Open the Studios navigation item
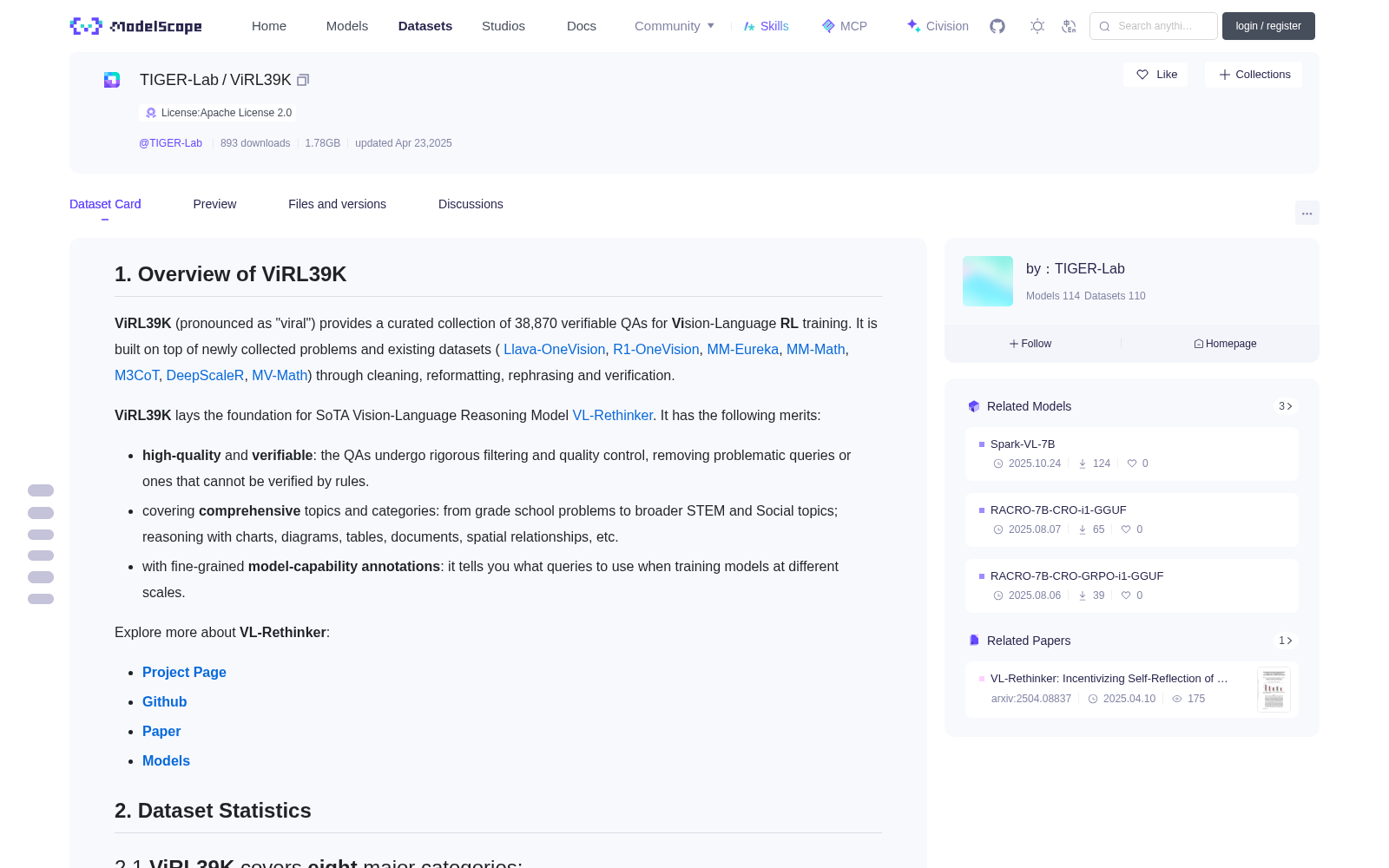This screenshot has width=1389, height=868. [x=504, y=26]
